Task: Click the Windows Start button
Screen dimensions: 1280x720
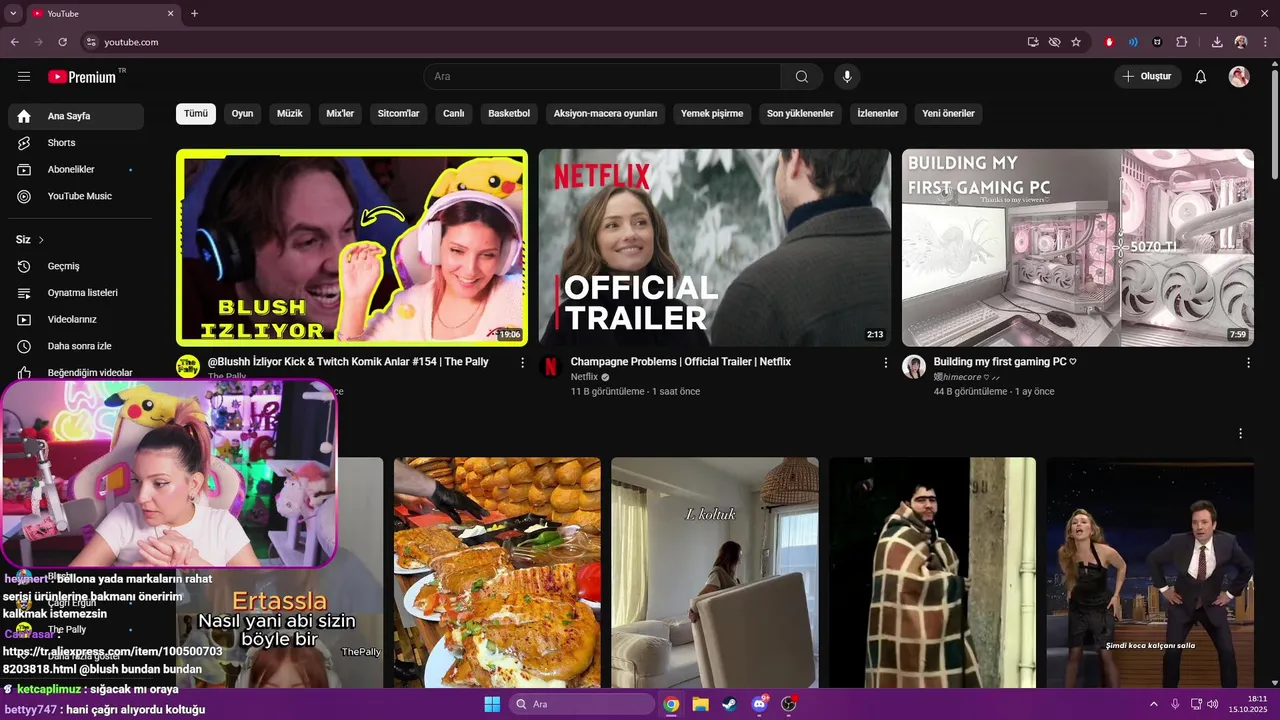Action: 492,704
